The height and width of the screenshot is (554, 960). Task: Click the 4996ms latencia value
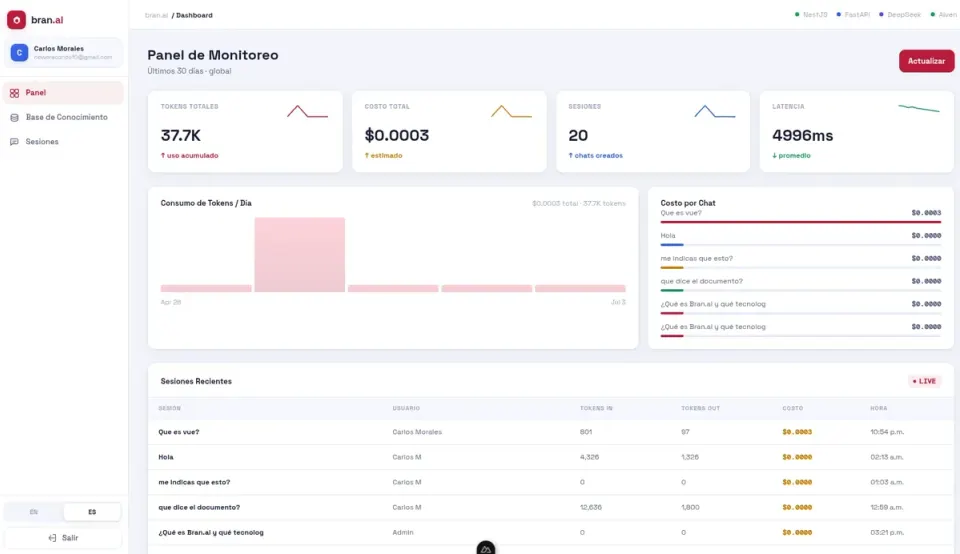pos(802,135)
